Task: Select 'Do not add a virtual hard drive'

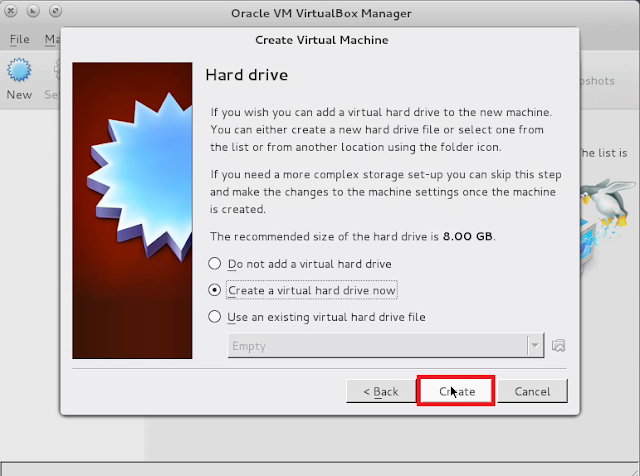Action: click(x=300, y=264)
